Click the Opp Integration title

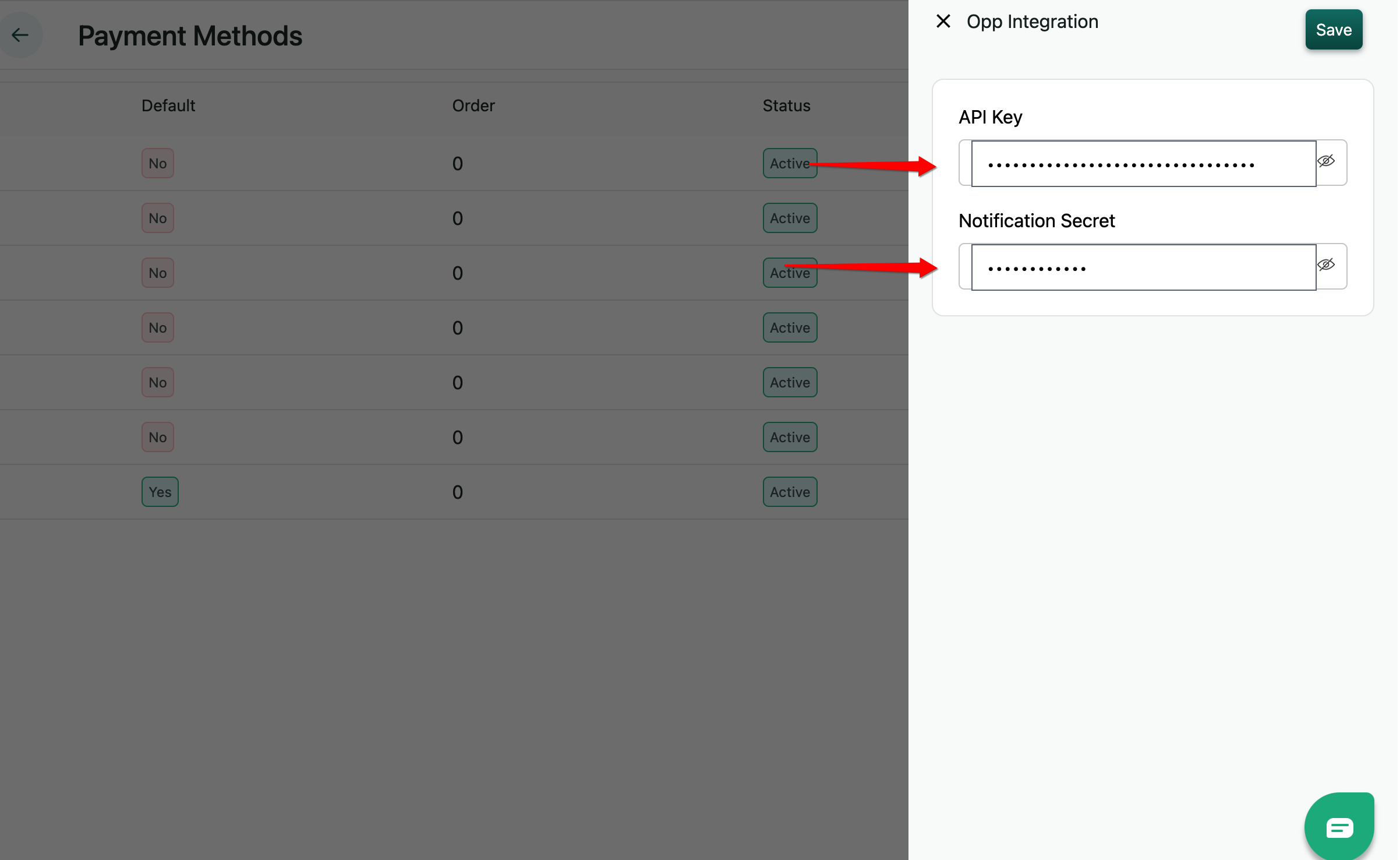tap(1032, 22)
